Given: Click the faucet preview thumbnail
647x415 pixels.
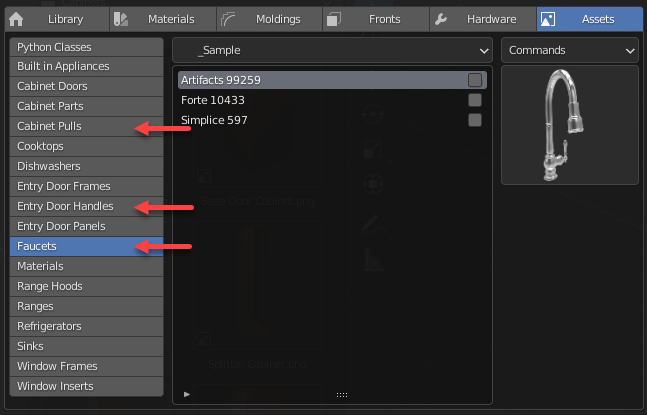Looking at the screenshot, I should 569,126.
